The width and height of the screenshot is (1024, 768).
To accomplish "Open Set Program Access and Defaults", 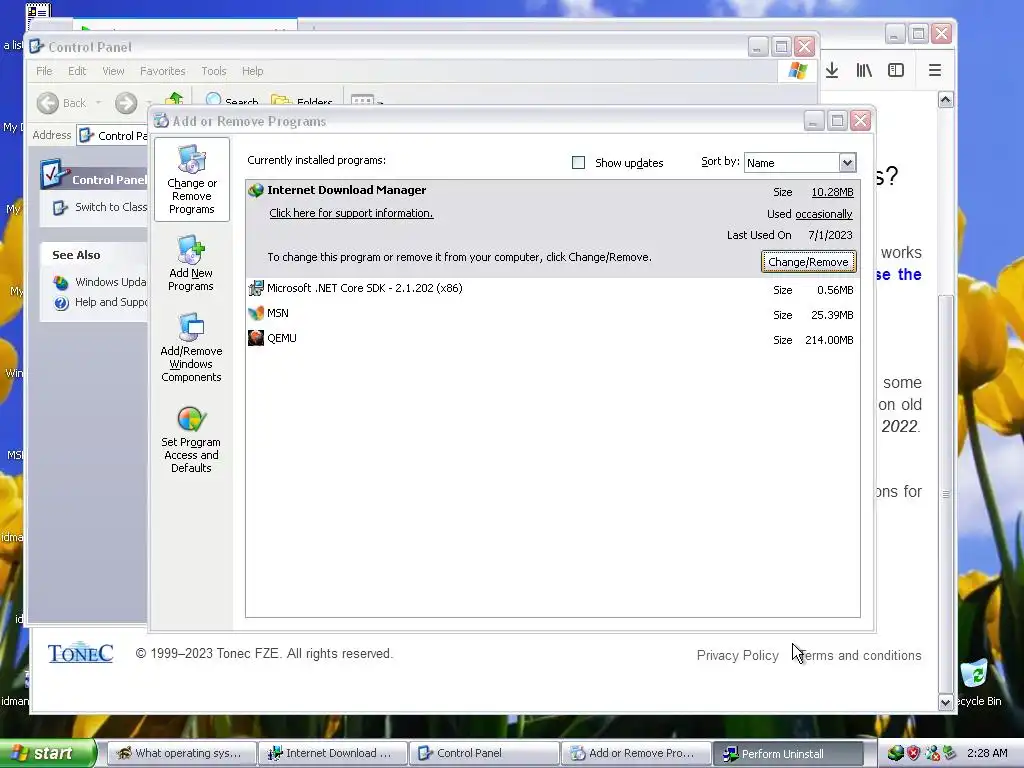I will pyautogui.click(x=191, y=440).
